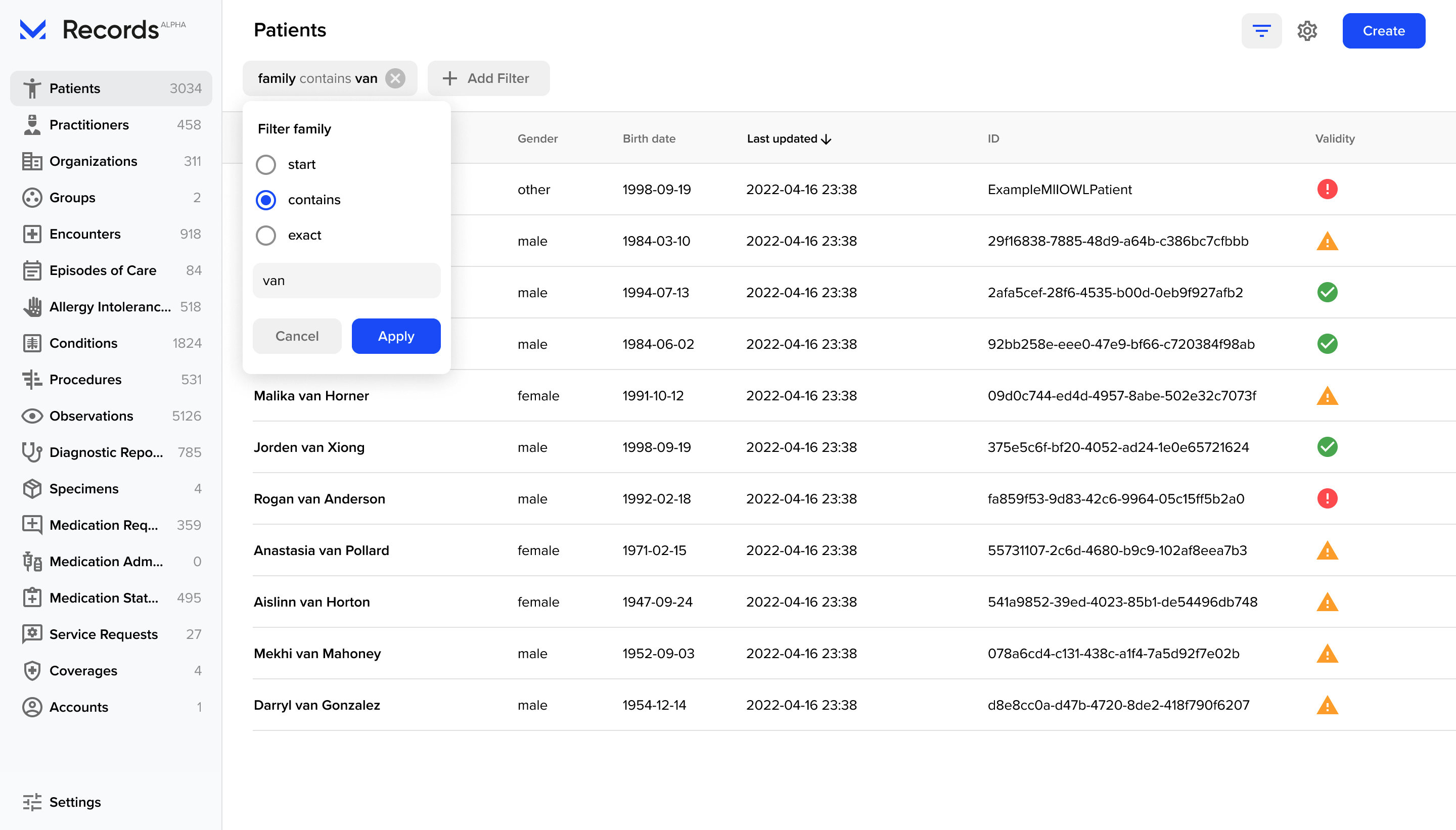Open patient Anastasia van Pollard
Screen dimensions: 1456x830
pyautogui.click(x=321, y=550)
